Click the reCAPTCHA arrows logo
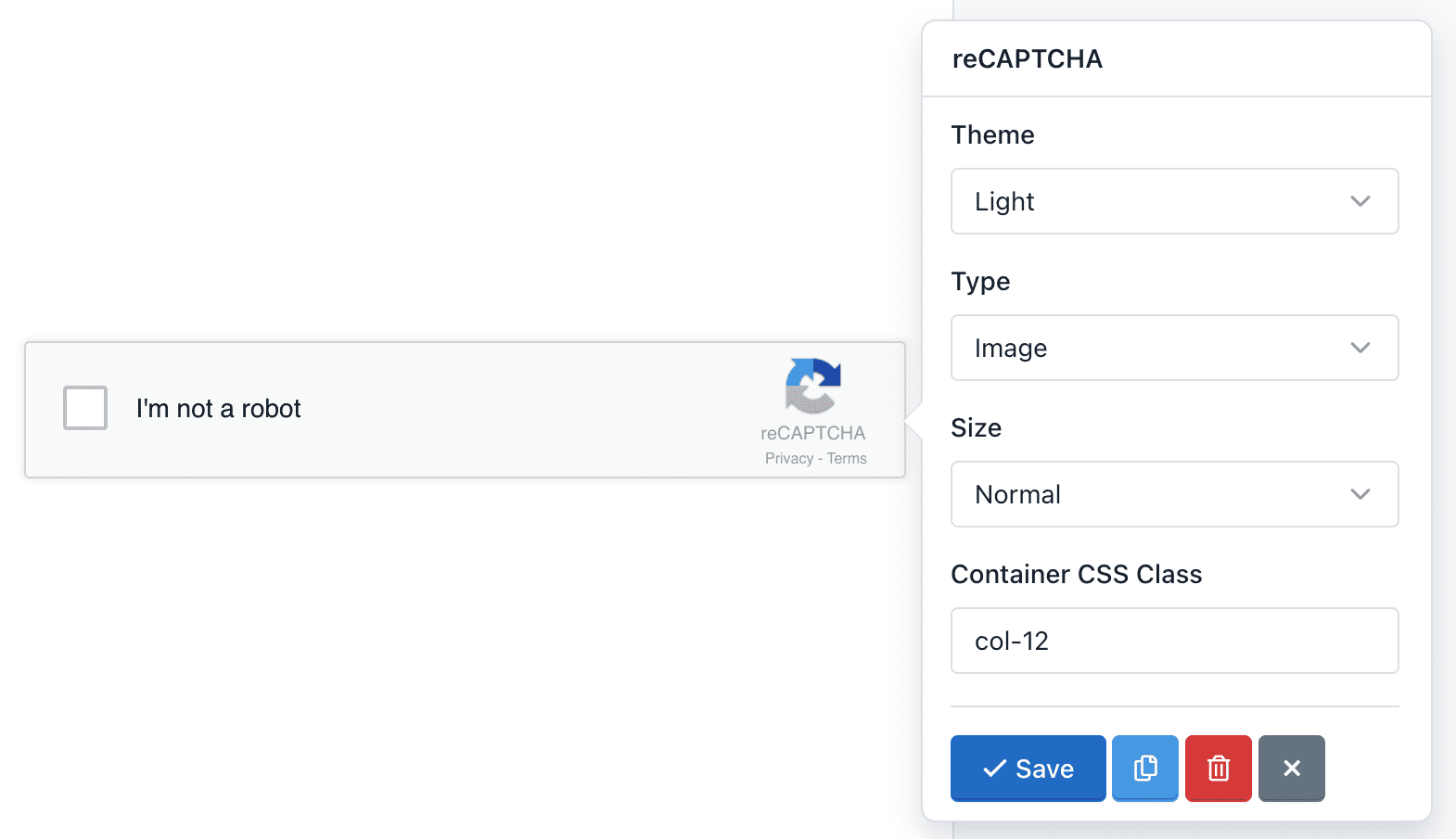Screen dimensions: 1456x839 [813, 386]
